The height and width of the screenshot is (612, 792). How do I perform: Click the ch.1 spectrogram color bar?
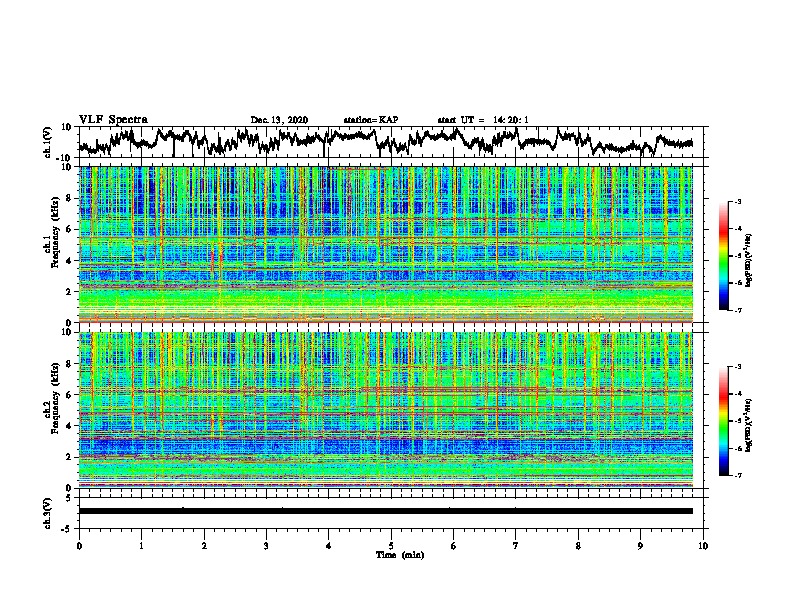tap(723, 256)
